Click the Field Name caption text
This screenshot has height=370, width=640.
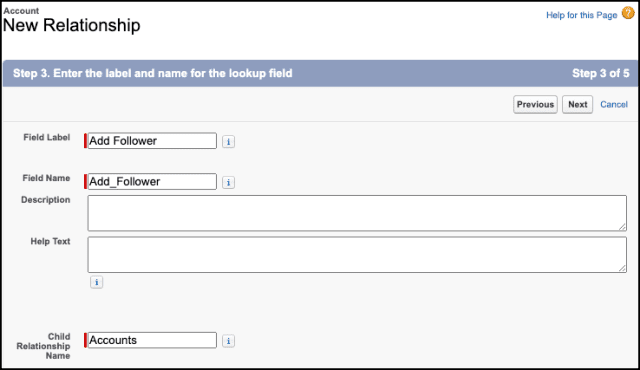(46, 178)
